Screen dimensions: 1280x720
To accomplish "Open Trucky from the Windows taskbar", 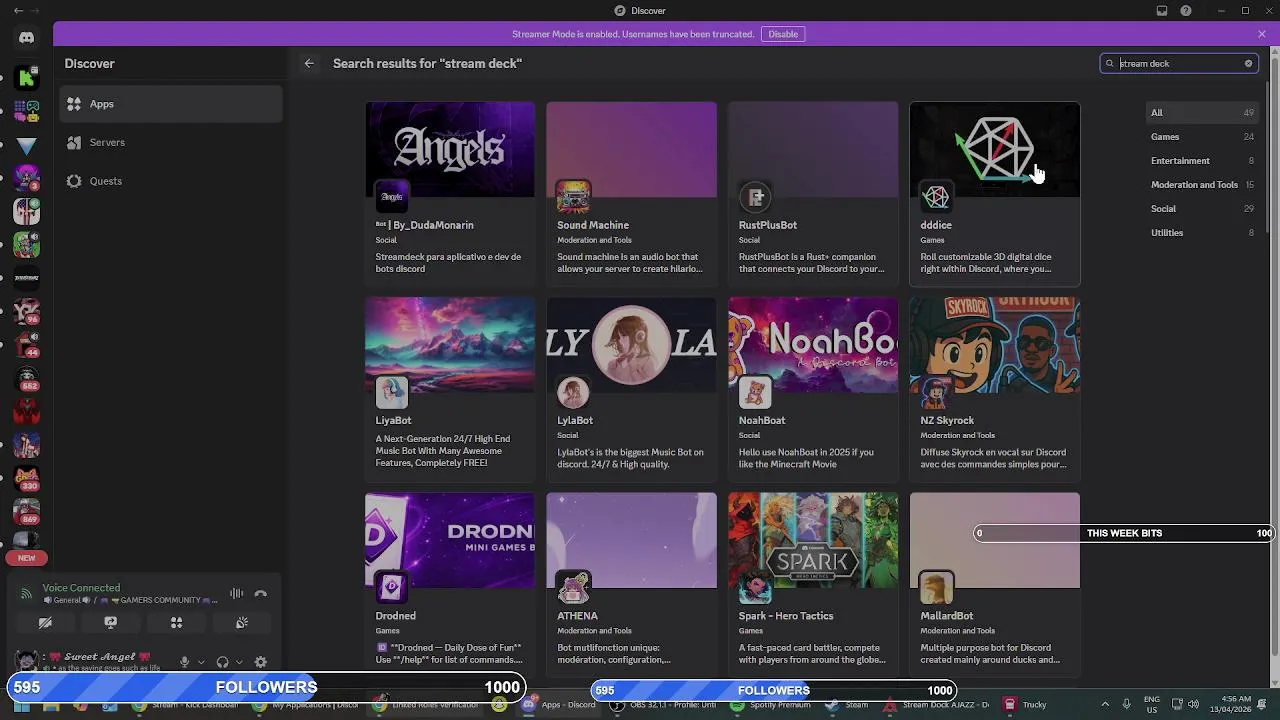I will 1025,705.
